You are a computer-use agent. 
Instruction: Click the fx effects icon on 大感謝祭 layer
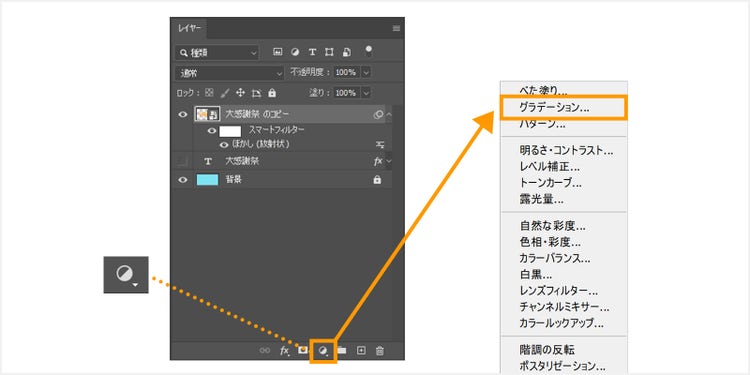(377, 161)
